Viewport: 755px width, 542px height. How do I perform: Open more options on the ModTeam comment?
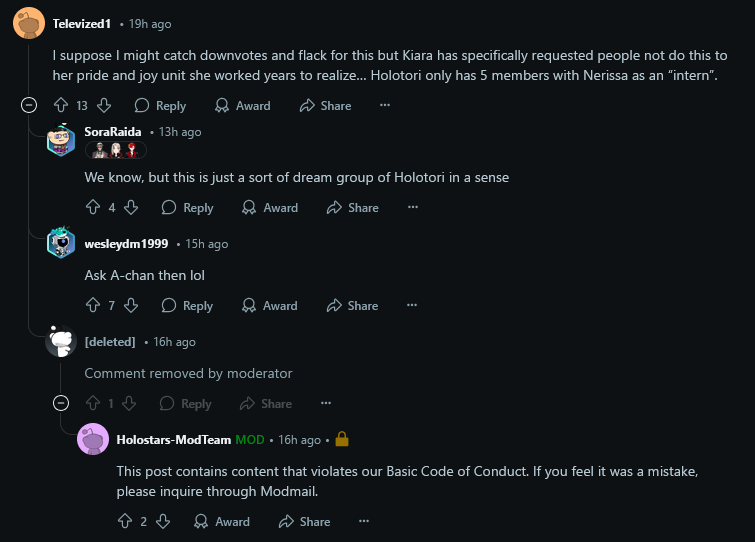(364, 521)
